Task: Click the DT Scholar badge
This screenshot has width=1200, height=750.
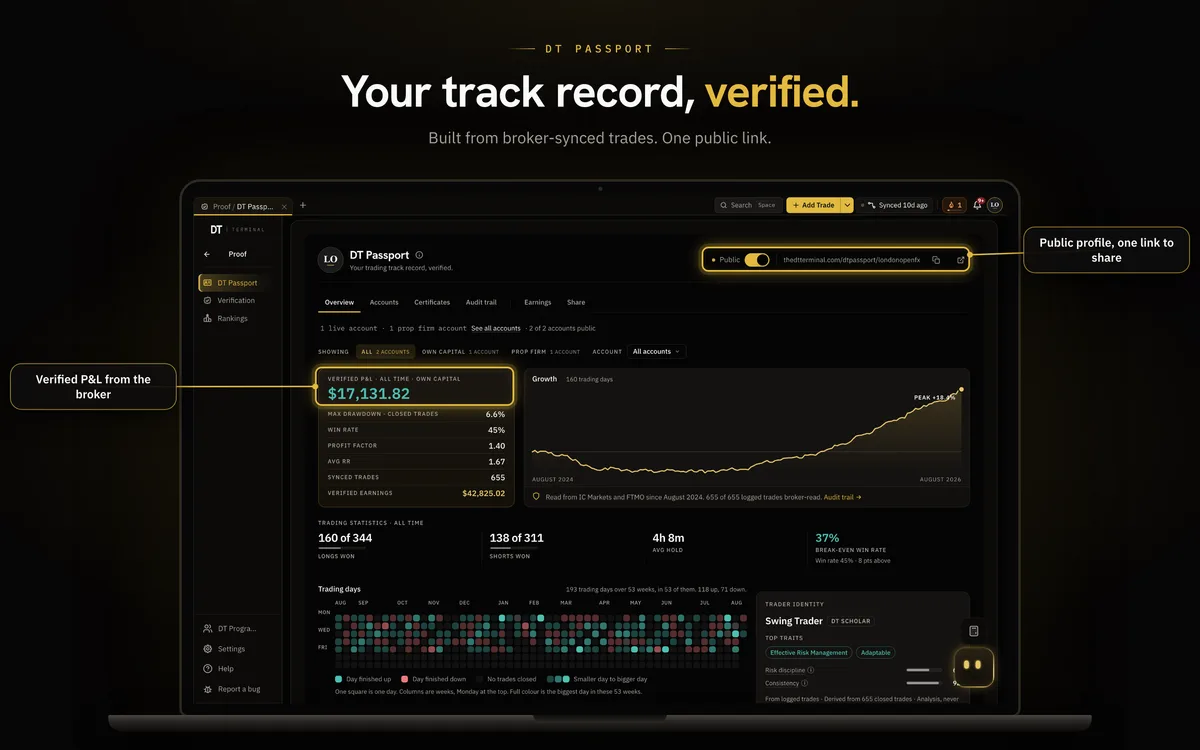Action: click(851, 621)
